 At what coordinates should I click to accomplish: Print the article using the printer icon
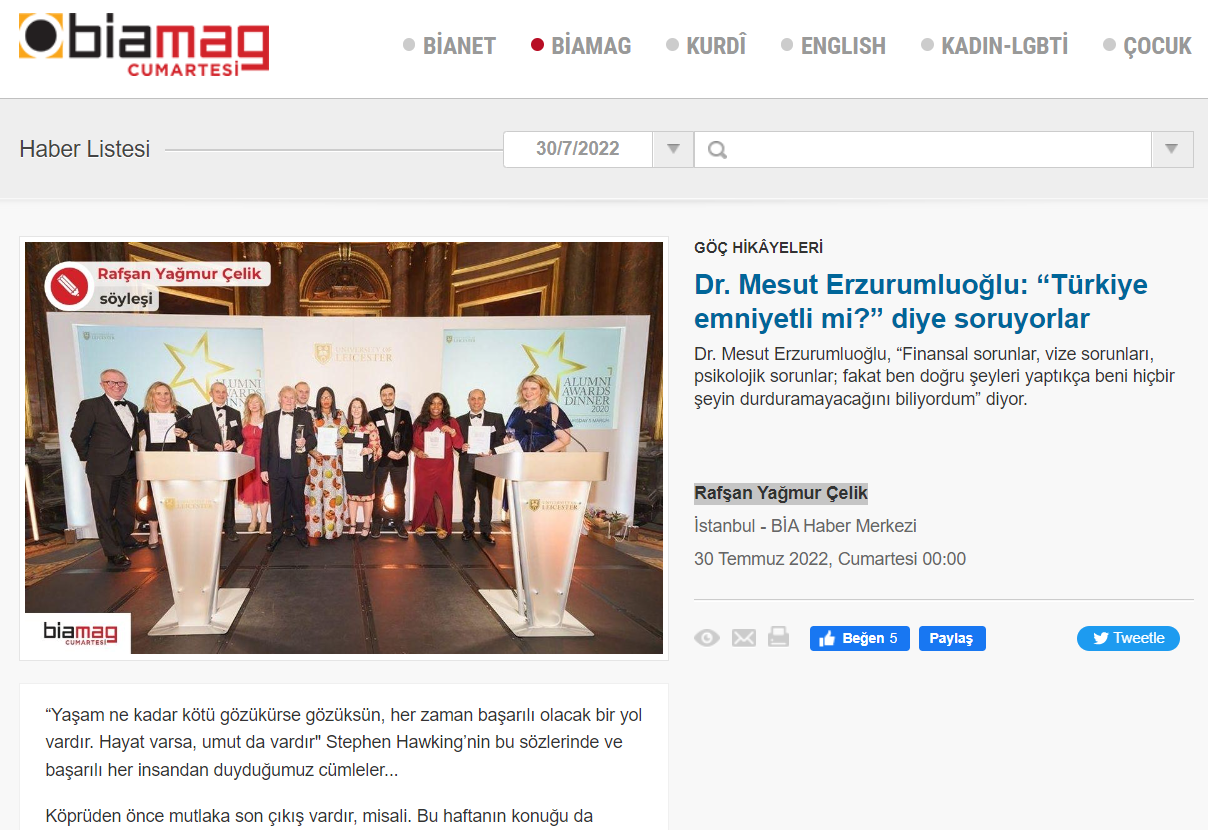tap(779, 637)
